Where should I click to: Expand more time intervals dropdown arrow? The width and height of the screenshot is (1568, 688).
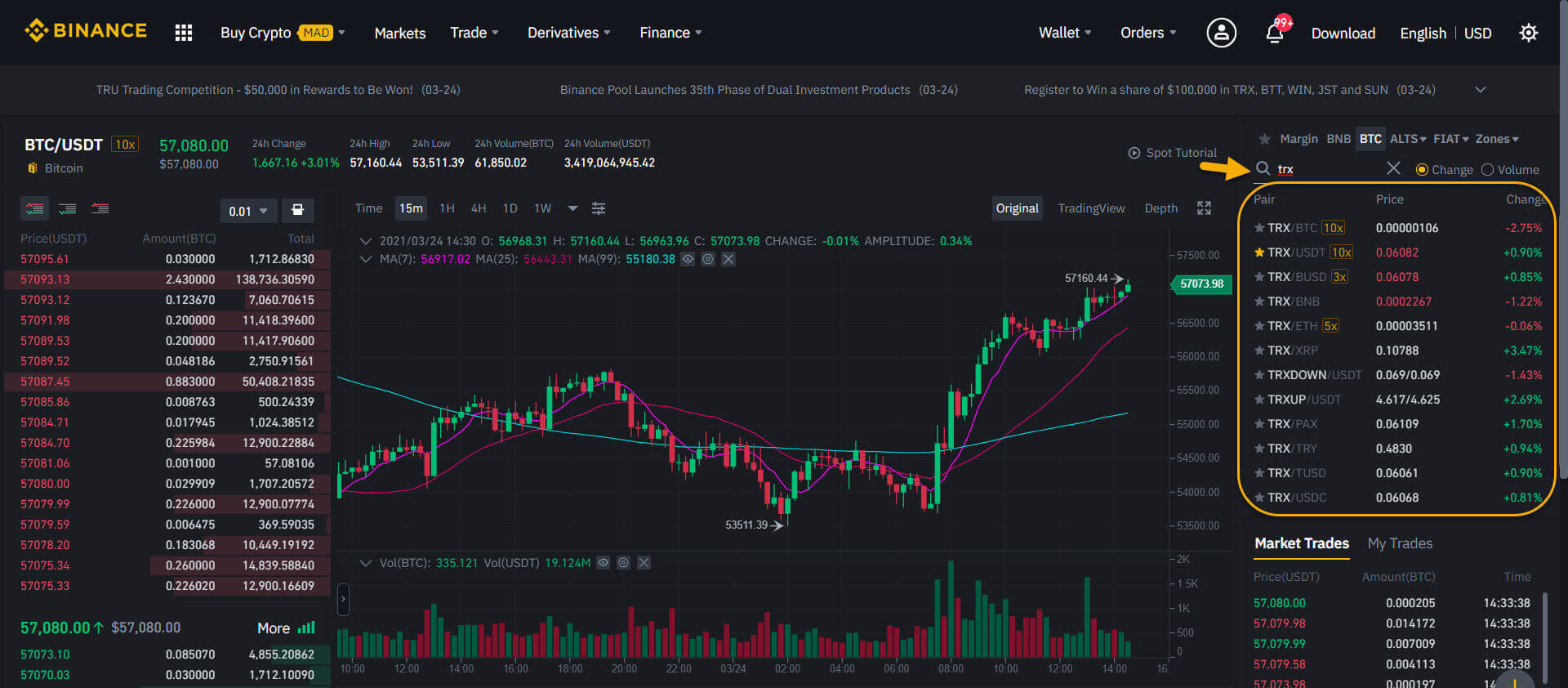click(x=572, y=208)
